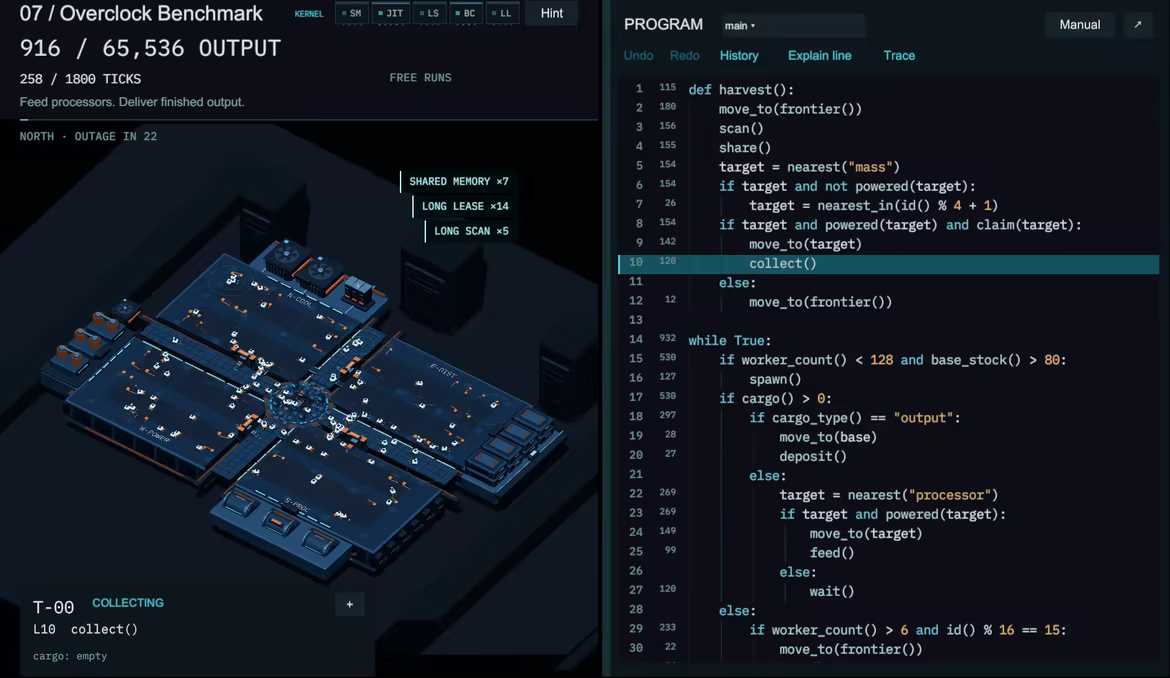1170x678 pixels.
Task: Click highlighted line 10 collect()
Action: tap(888, 263)
